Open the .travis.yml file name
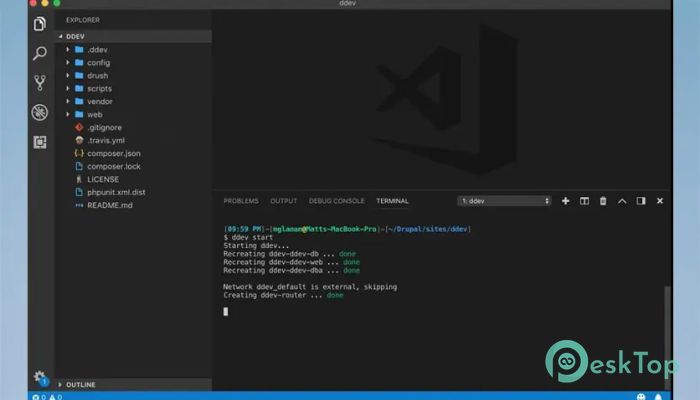 click(x=106, y=140)
